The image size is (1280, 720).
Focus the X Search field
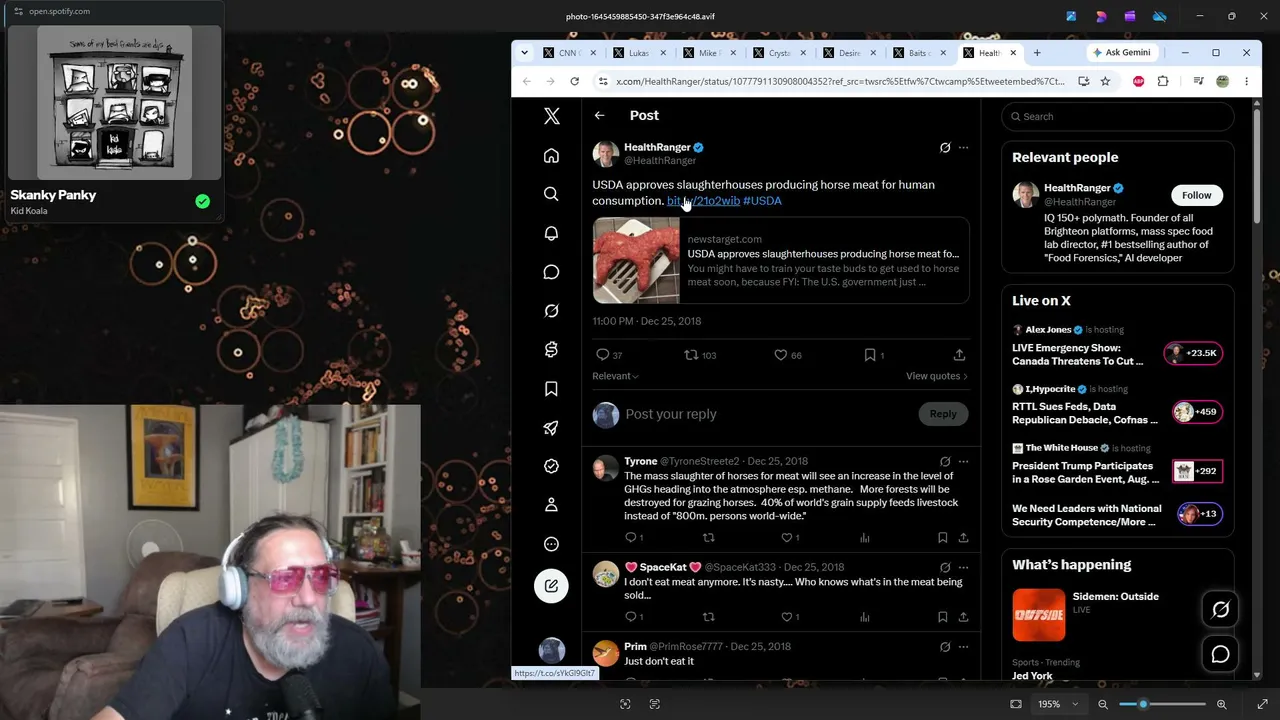click(x=1118, y=117)
